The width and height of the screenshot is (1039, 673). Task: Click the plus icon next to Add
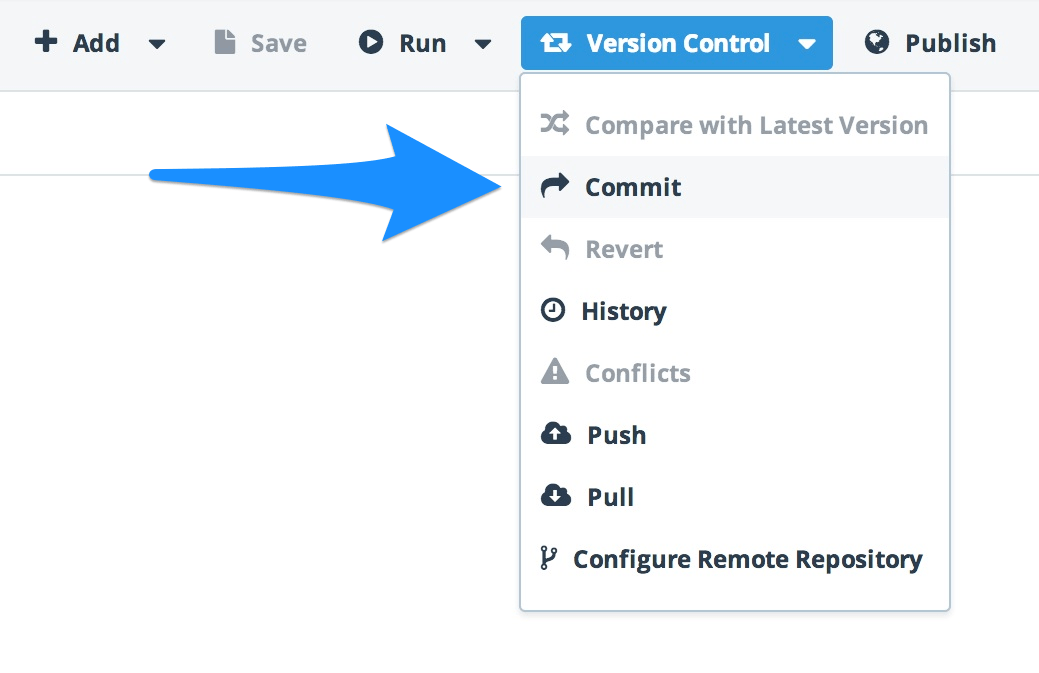coord(46,41)
